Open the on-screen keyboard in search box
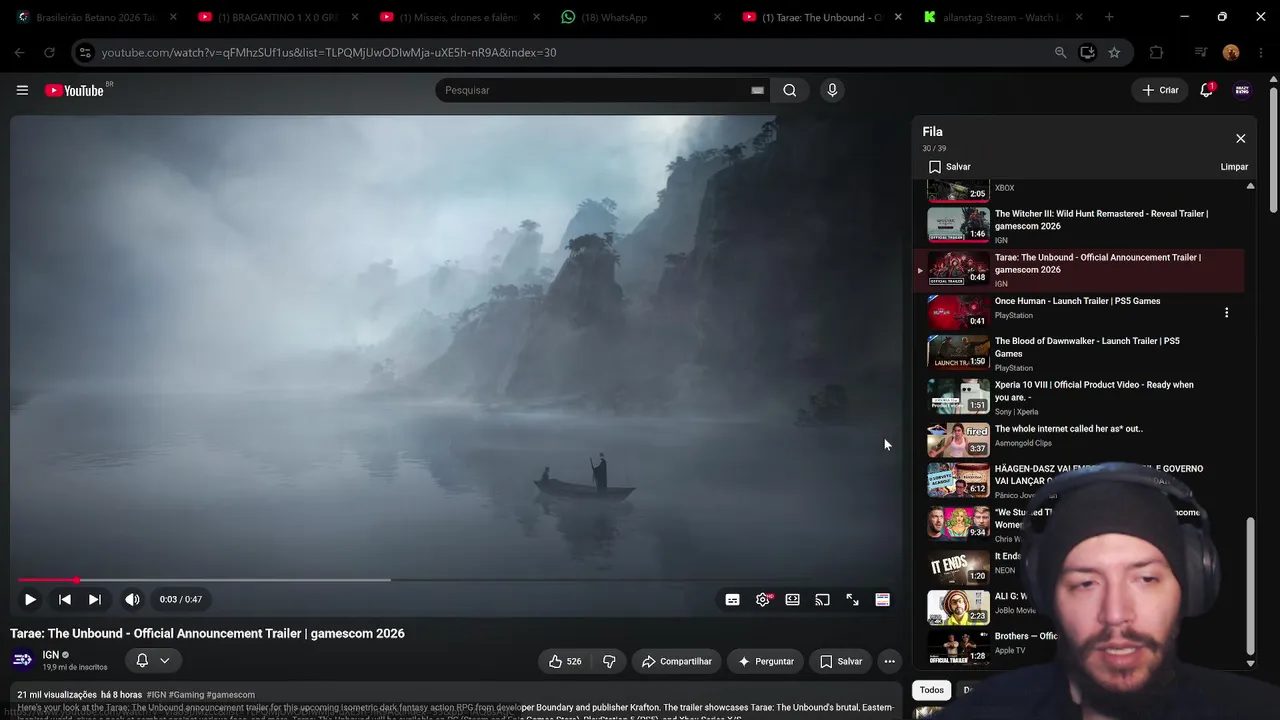Image resolution: width=1280 pixels, height=720 pixels. 757,90
